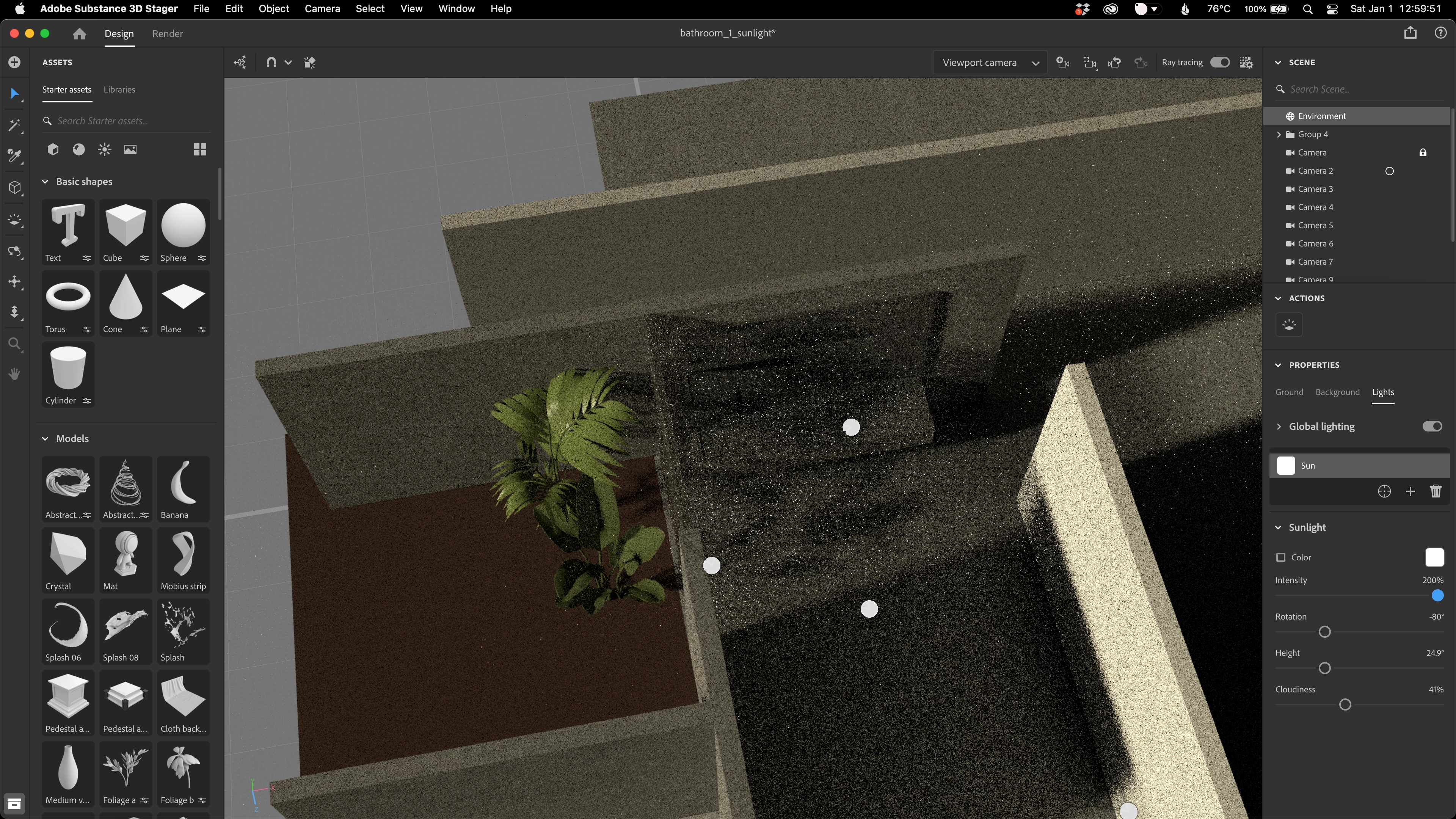This screenshot has height=819, width=1456.
Task: Disable the Global lighting toggle
Action: [1432, 426]
